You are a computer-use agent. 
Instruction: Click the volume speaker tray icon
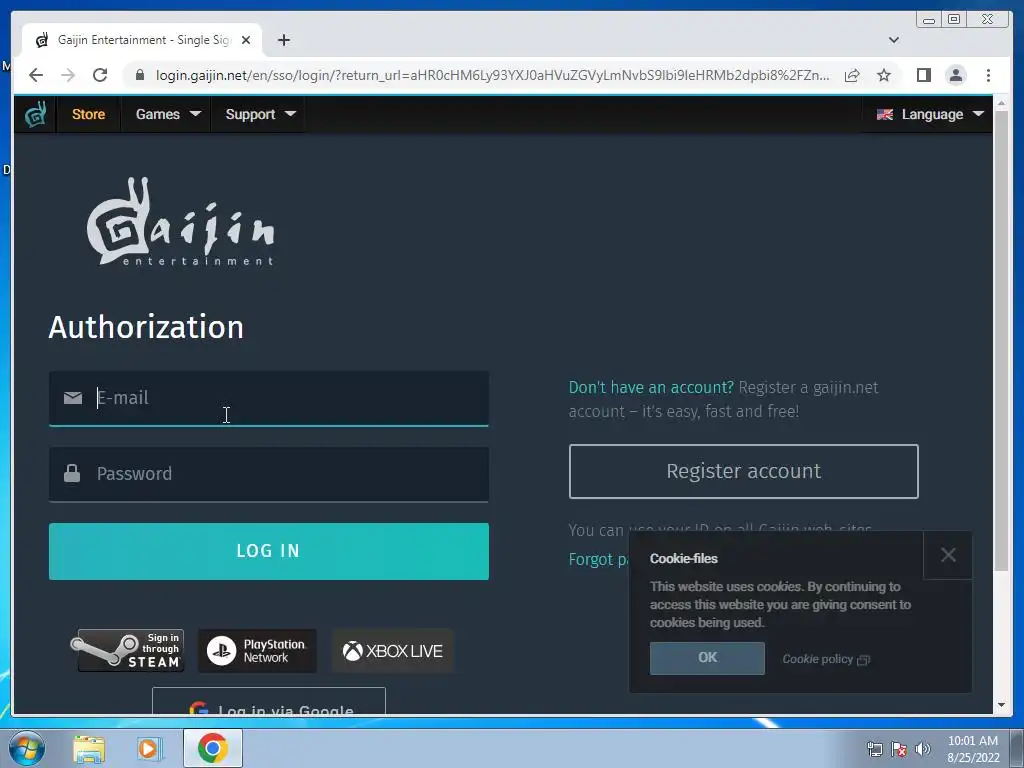[x=923, y=749]
